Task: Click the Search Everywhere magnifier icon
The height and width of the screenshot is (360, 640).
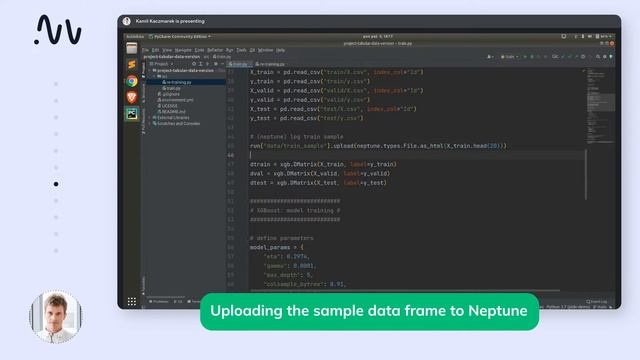Action: pyautogui.click(x=598, y=57)
